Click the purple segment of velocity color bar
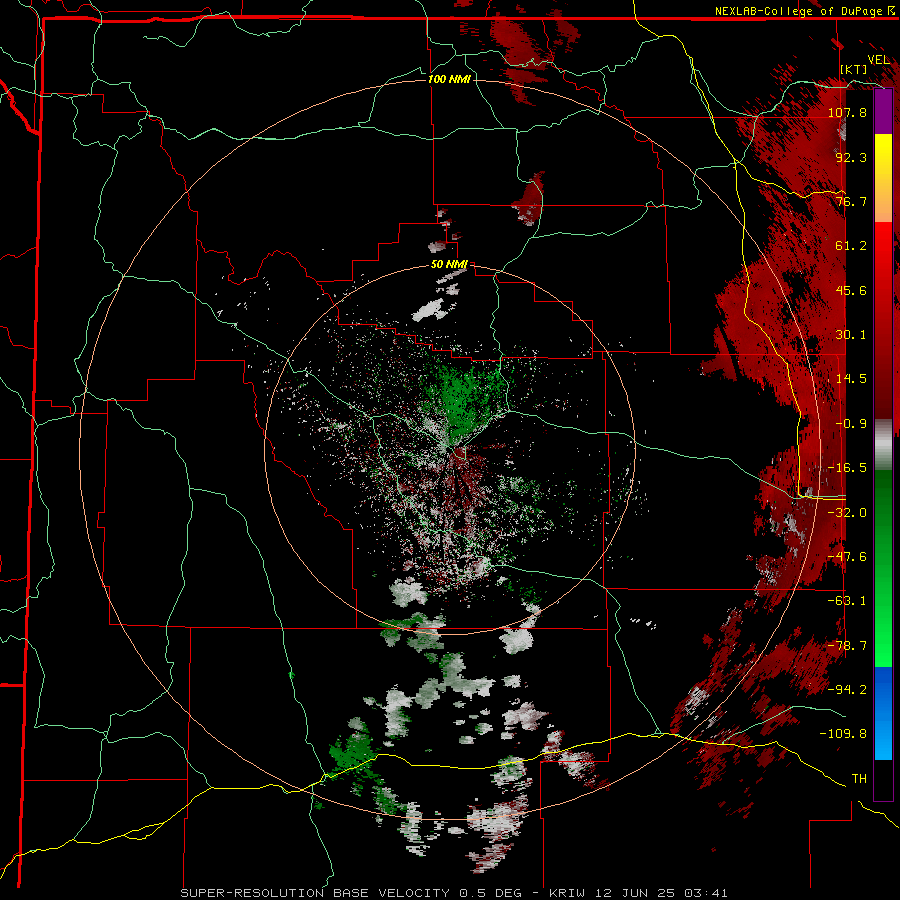 pos(883,111)
